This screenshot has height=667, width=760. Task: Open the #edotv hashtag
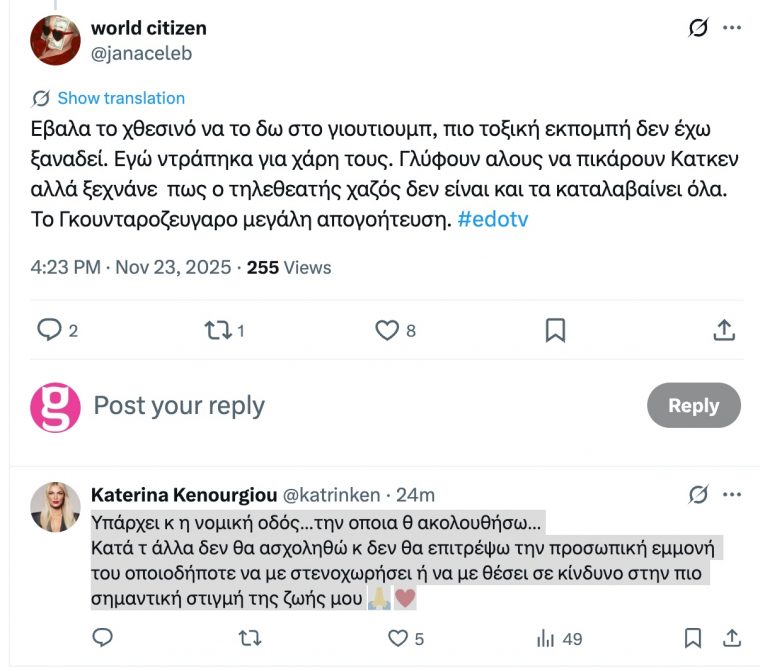[x=493, y=219]
